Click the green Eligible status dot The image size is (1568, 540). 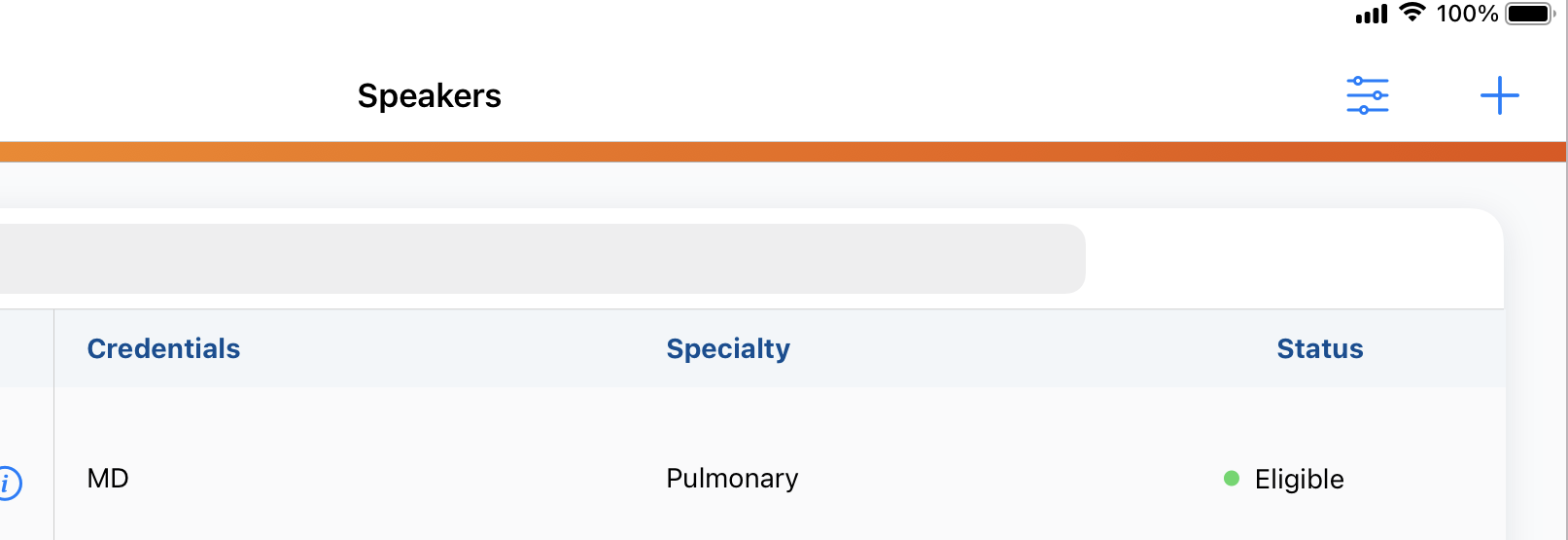pyautogui.click(x=1232, y=479)
